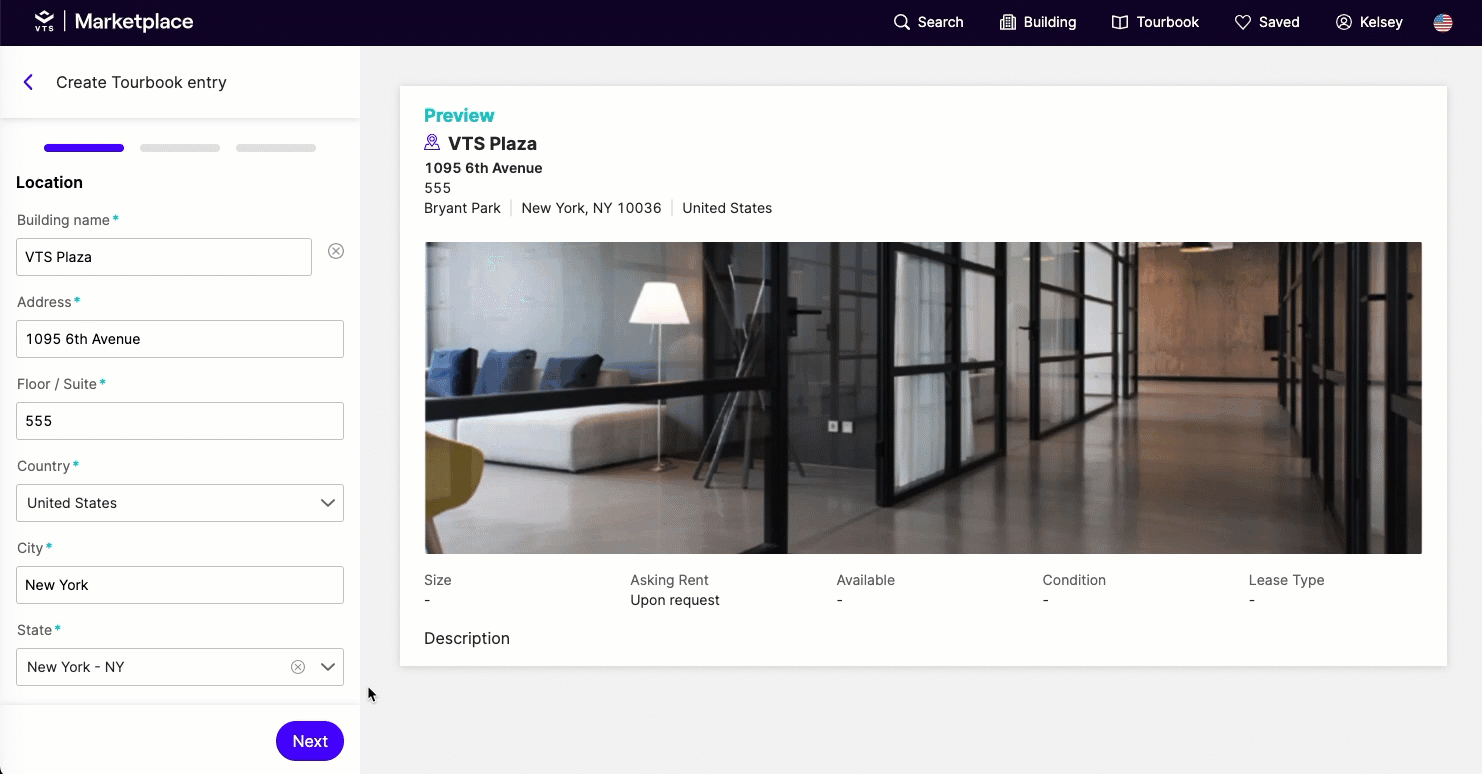This screenshot has height=774, width=1482.
Task: Open Search in top navigation
Action: tap(929, 22)
